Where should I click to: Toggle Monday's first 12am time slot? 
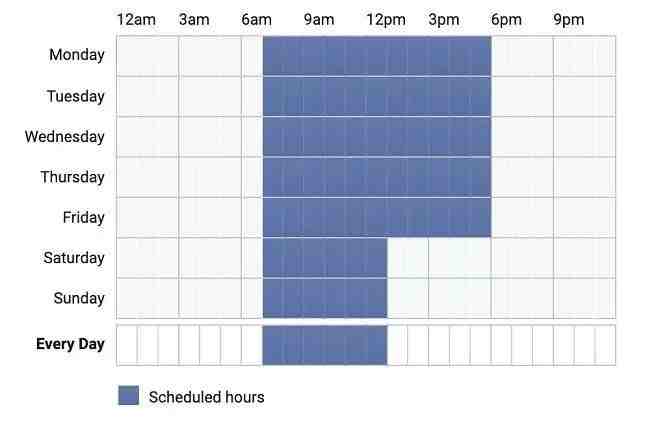(127, 56)
